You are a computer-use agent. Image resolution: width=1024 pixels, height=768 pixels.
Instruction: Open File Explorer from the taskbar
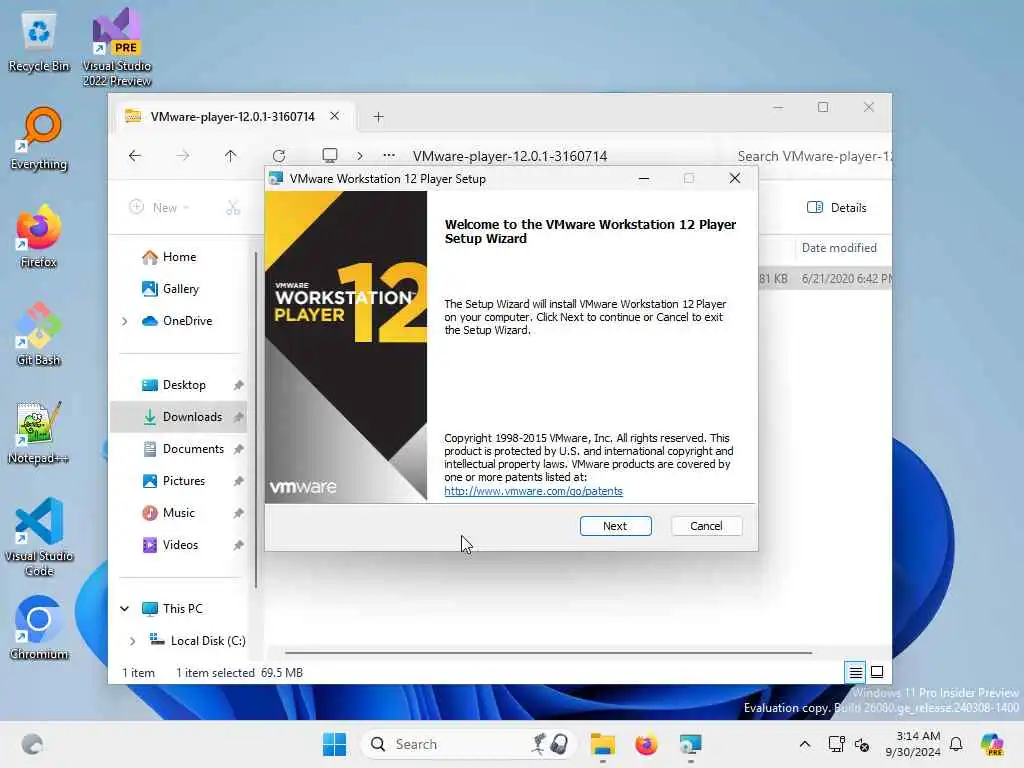[x=602, y=744]
